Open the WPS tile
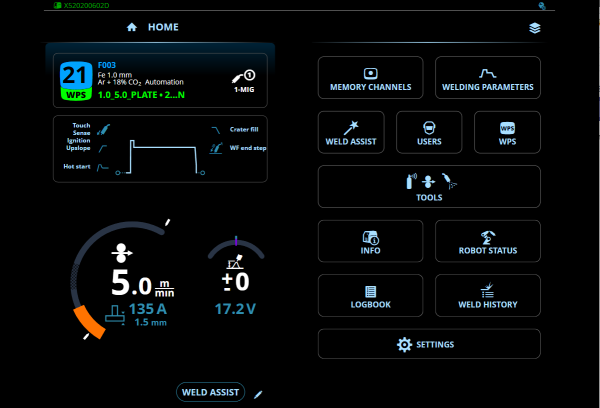The image size is (600, 408). point(507,135)
